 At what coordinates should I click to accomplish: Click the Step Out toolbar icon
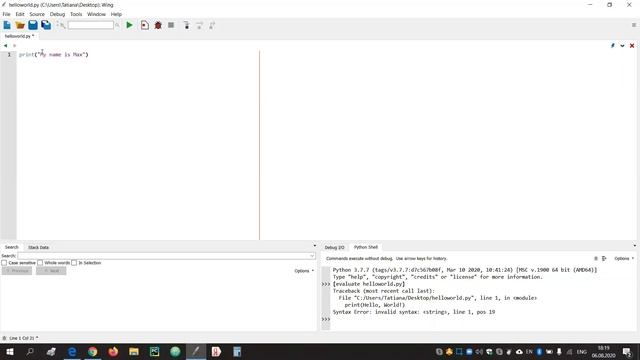[x=212, y=25]
